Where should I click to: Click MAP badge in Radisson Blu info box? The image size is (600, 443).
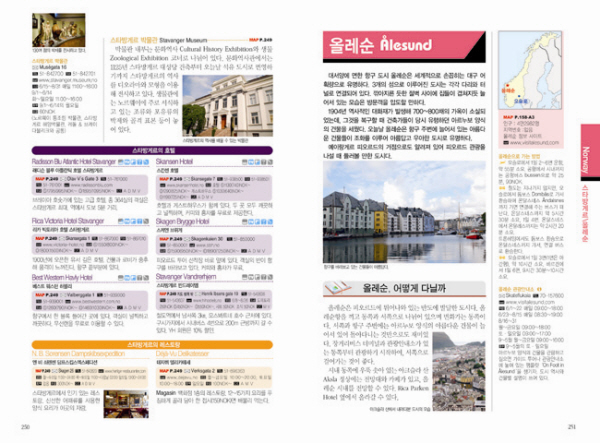42,177
